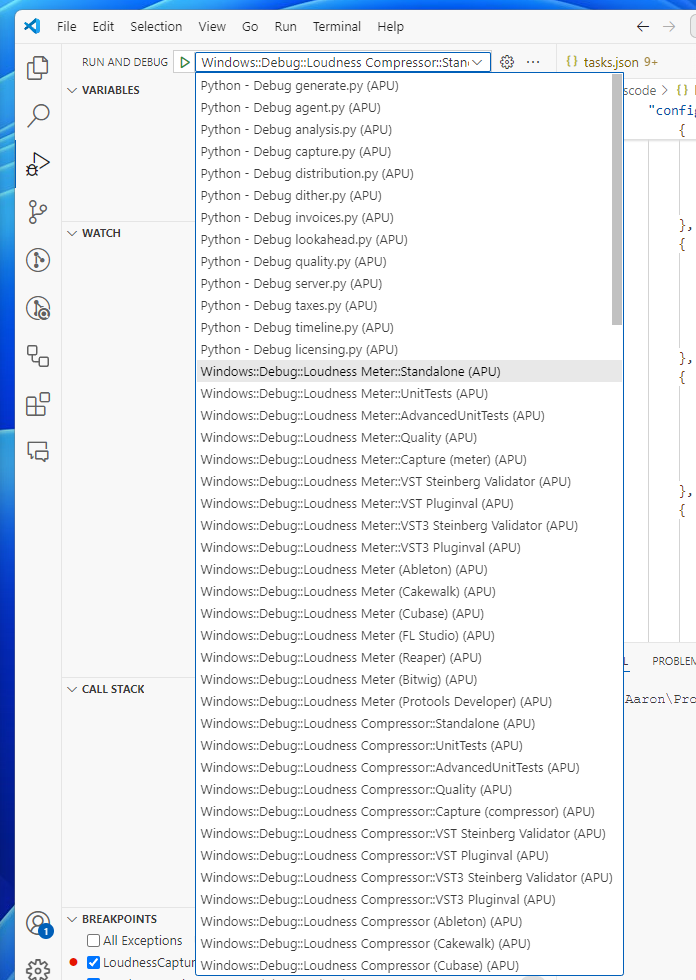Select Python - Debug timeline.py (APU)
The width and height of the screenshot is (696, 980).
409,328
